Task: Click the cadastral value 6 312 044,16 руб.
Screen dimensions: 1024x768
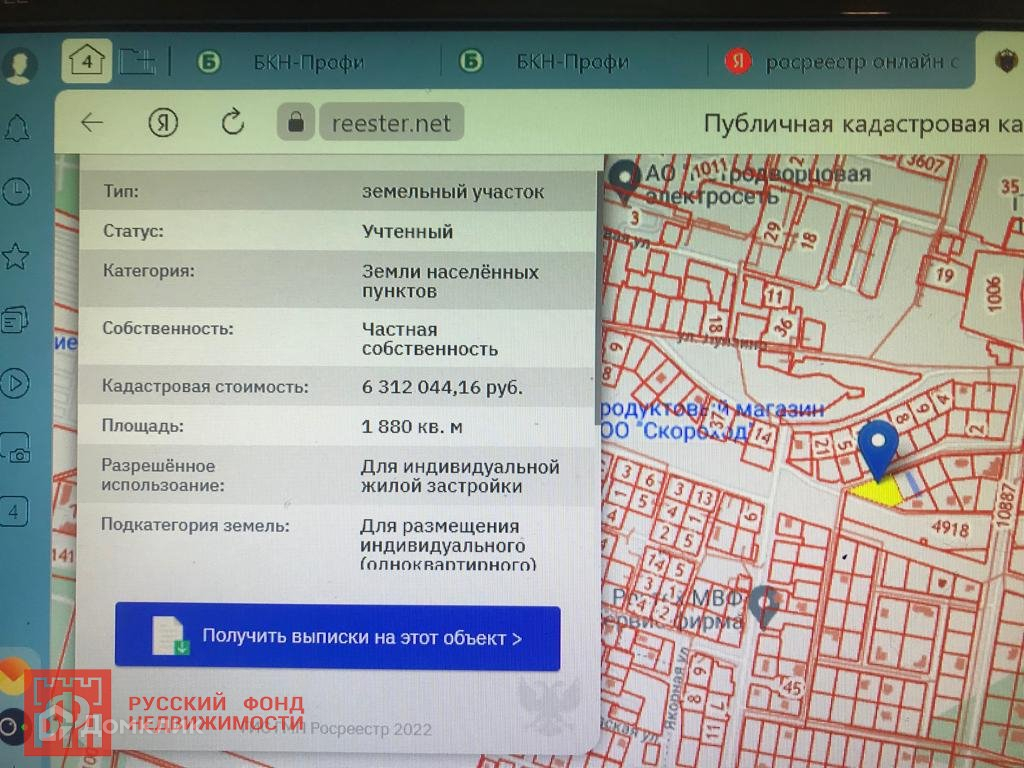Action: [x=442, y=387]
